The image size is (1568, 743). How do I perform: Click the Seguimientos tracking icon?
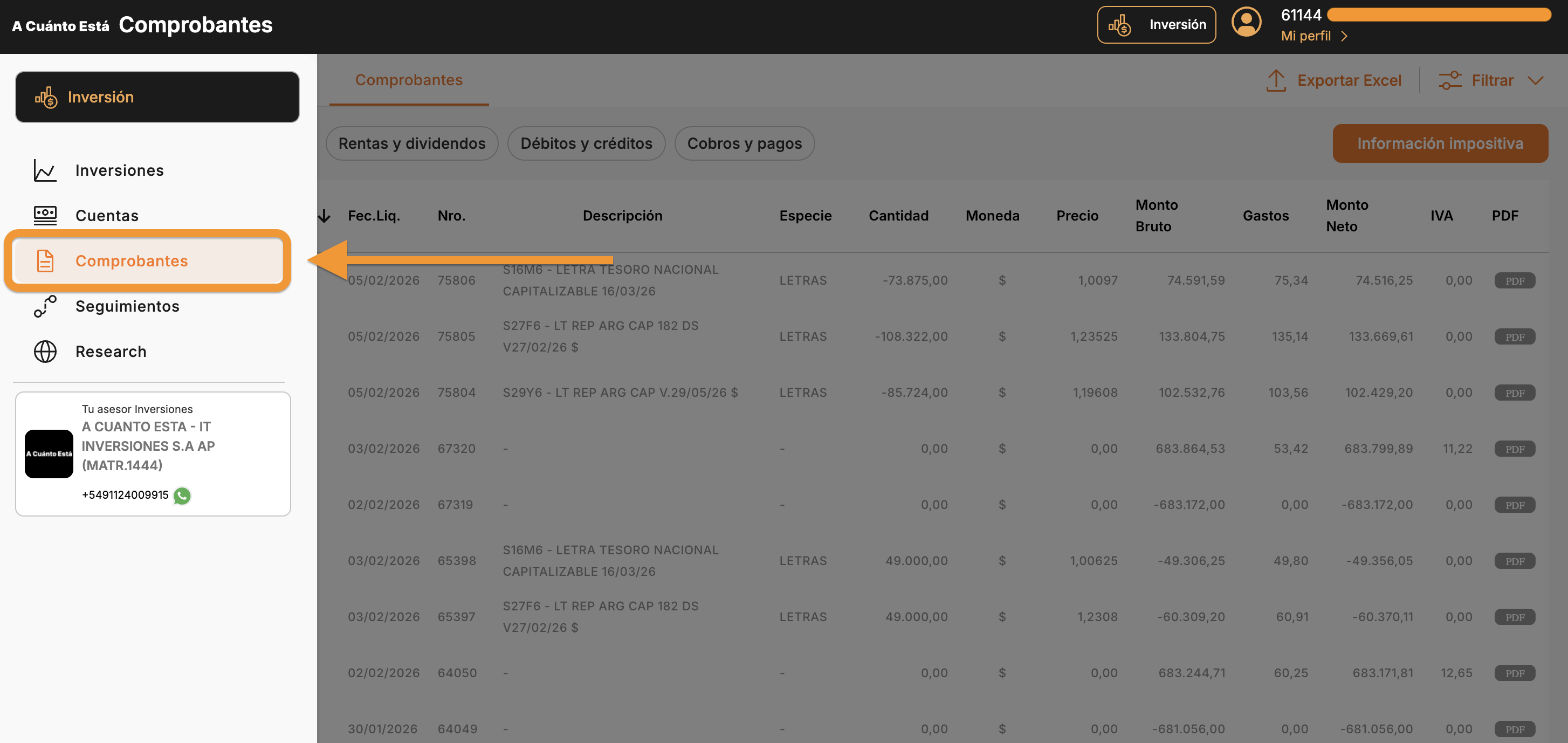pyautogui.click(x=45, y=306)
